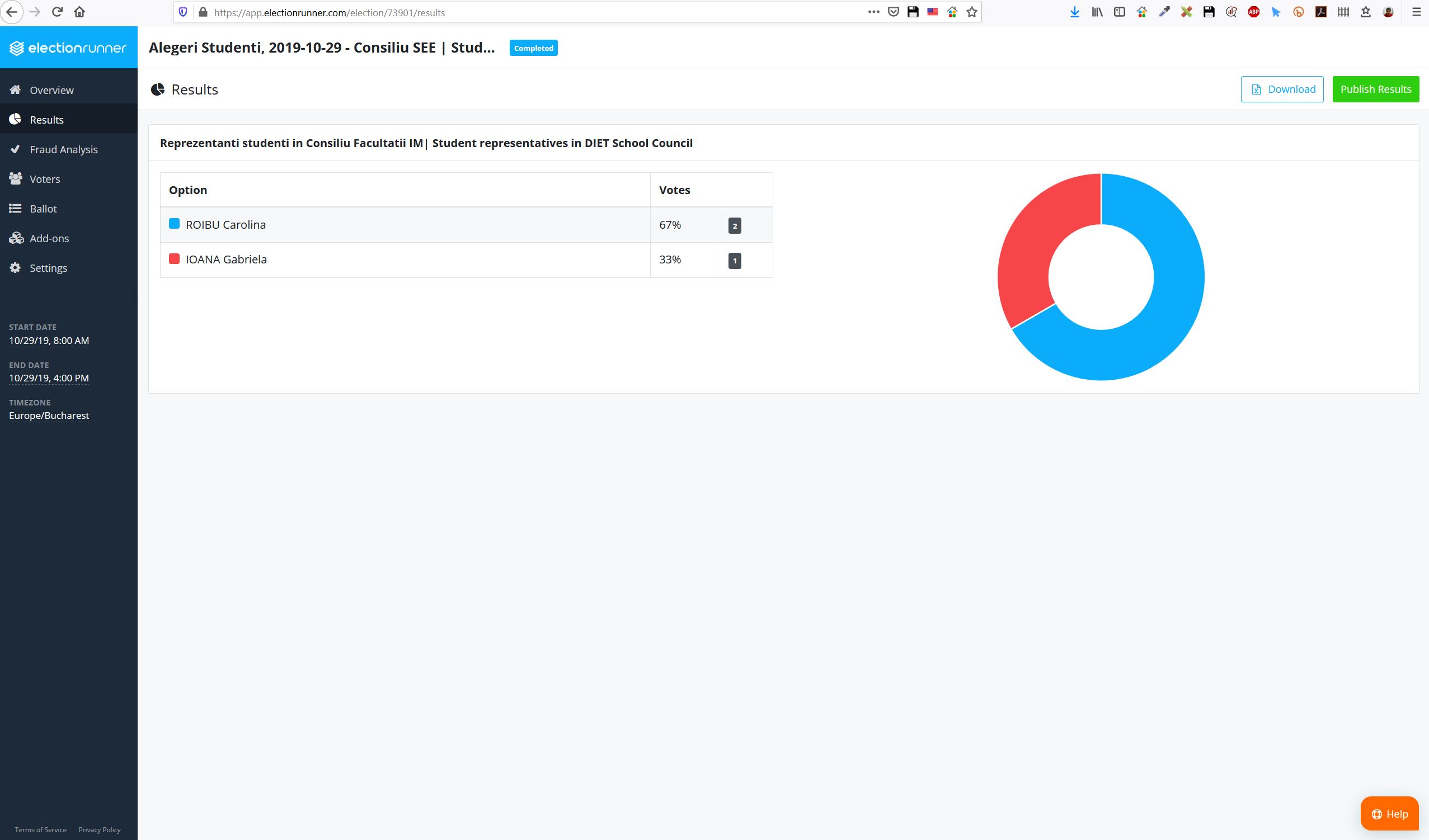Click the Terms of Service link
The image size is (1429, 840).
coord(40,829)
